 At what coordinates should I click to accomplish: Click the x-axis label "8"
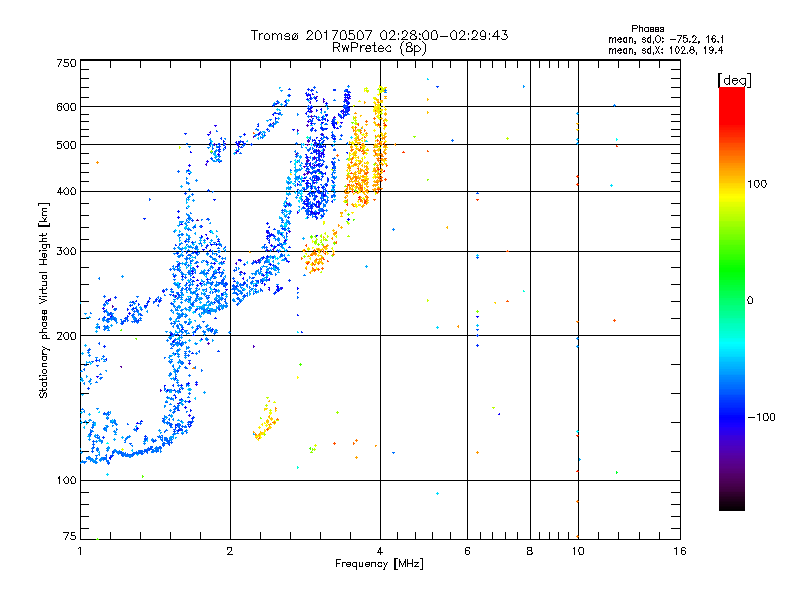[x=530, y=551]
